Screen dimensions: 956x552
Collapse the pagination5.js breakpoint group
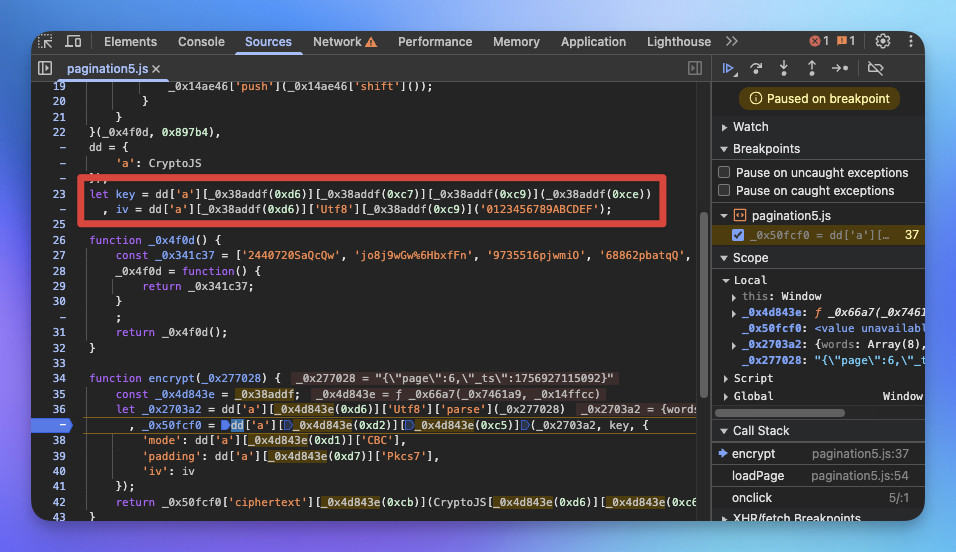724,215
